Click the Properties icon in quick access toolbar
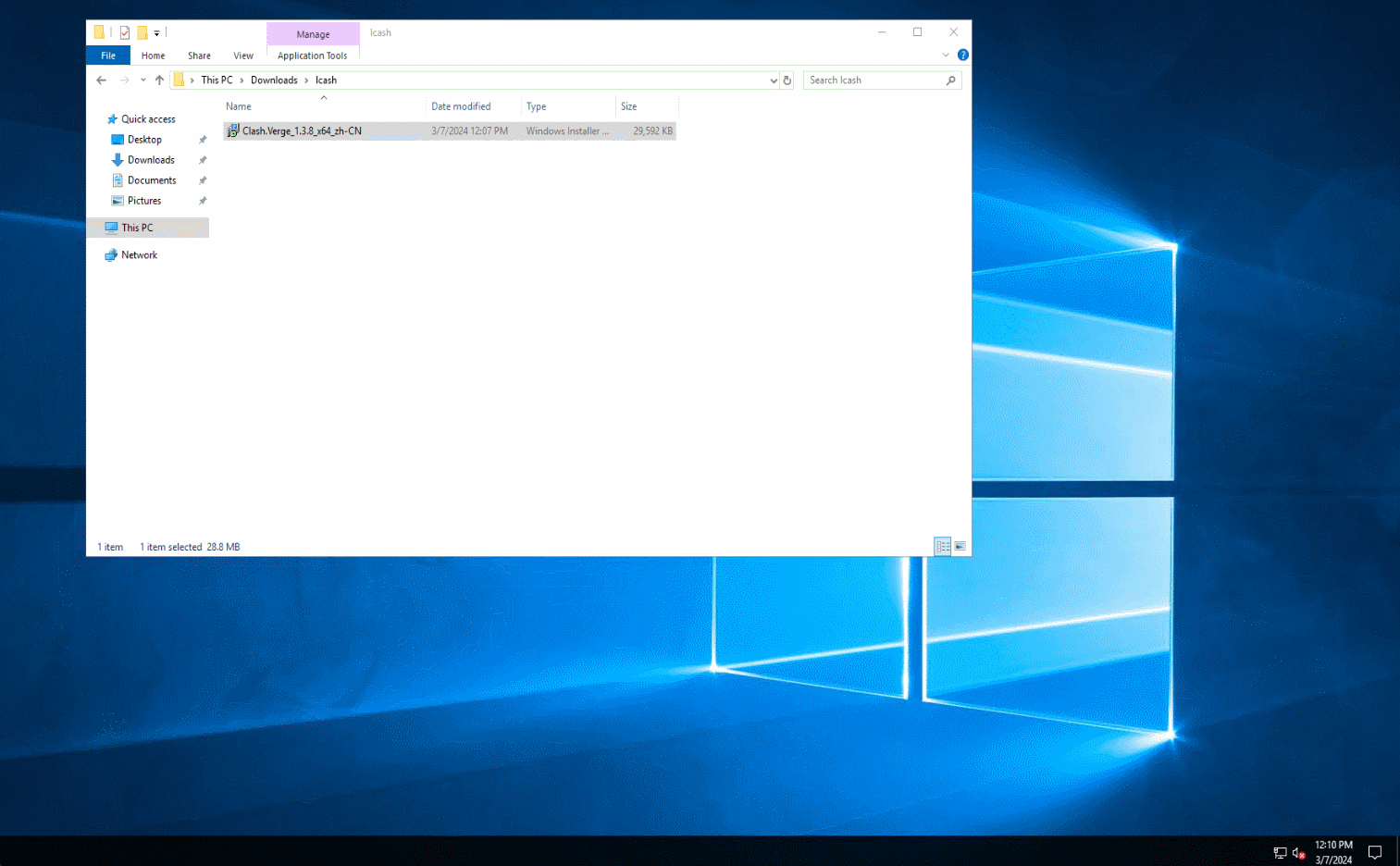Screen dimensions: 1400x866 click(125, 32)
